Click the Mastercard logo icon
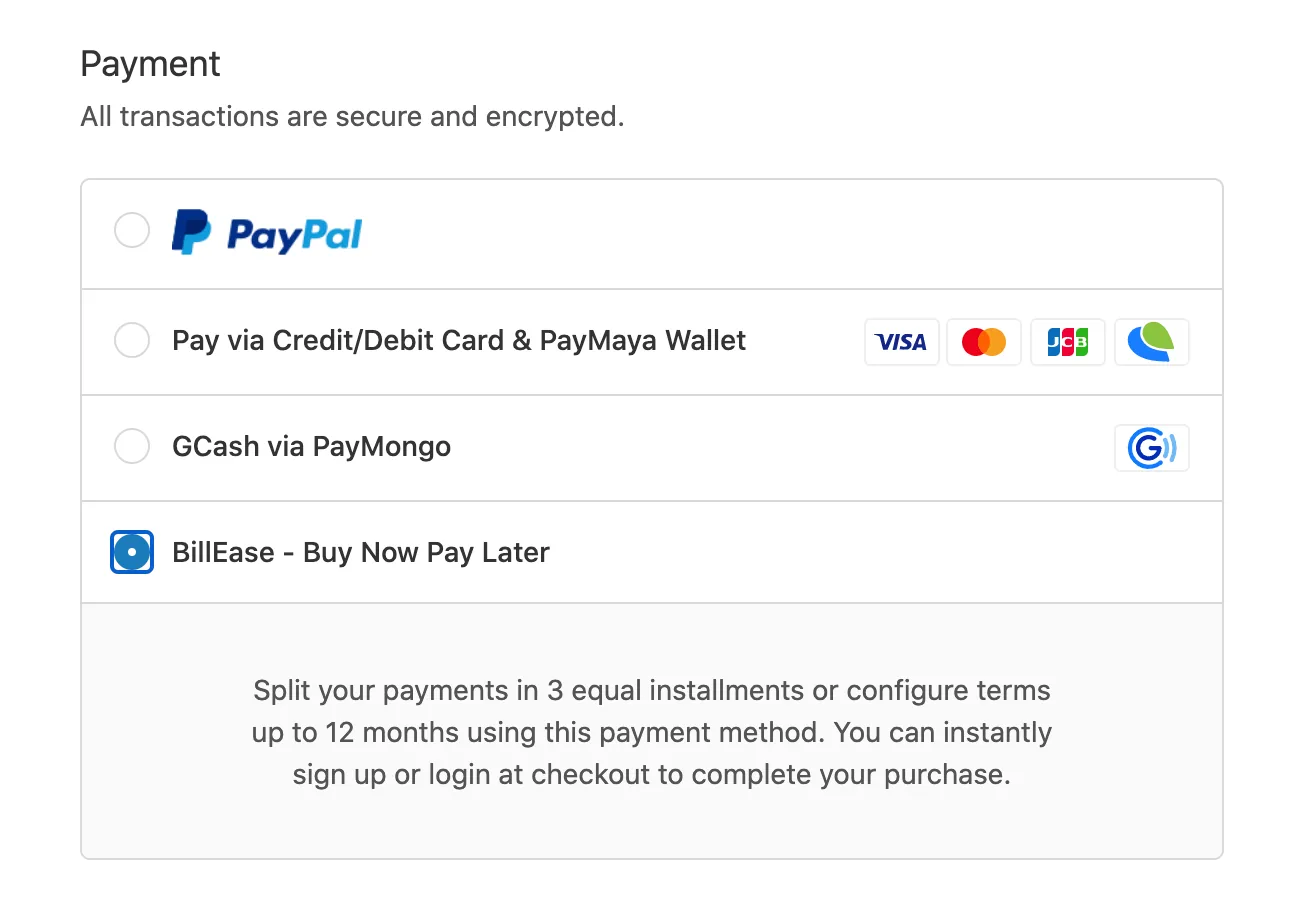Screen dimensions: 1302x916 pos(984,342)
